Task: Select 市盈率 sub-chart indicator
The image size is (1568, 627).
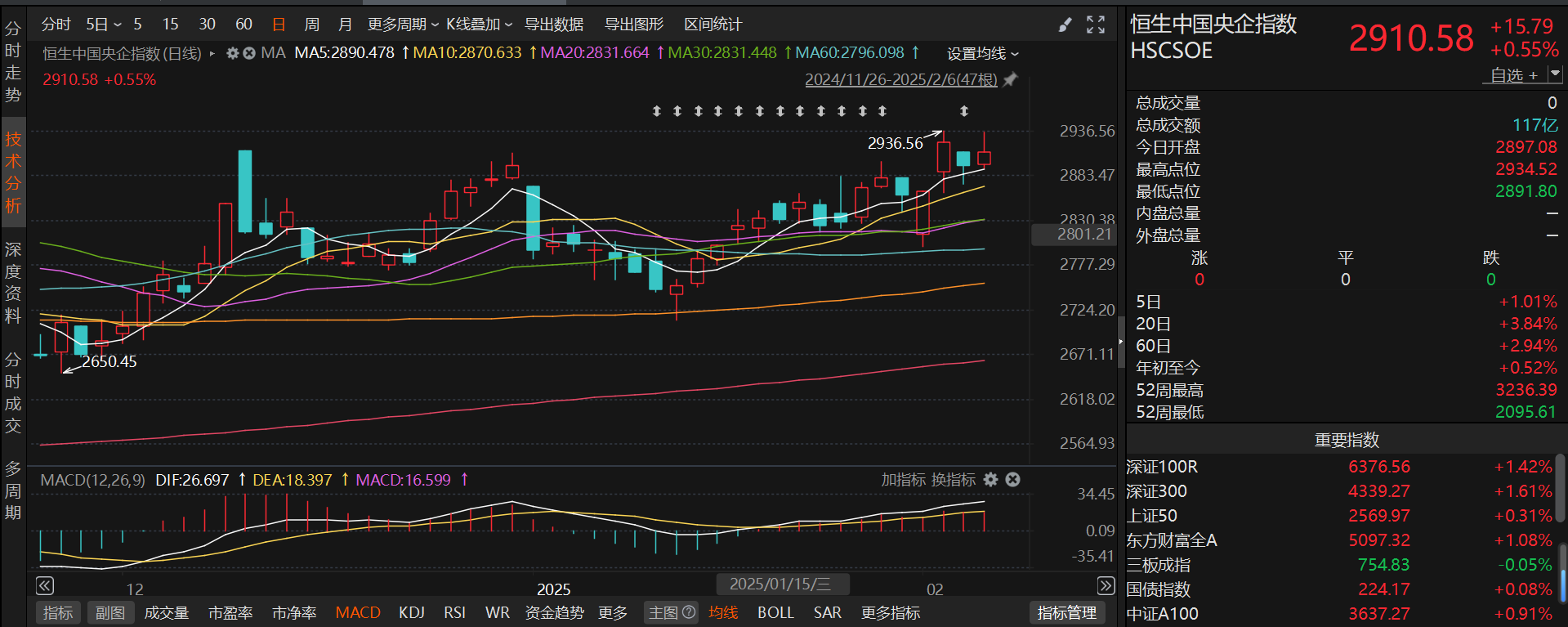Action: point(230,613)
